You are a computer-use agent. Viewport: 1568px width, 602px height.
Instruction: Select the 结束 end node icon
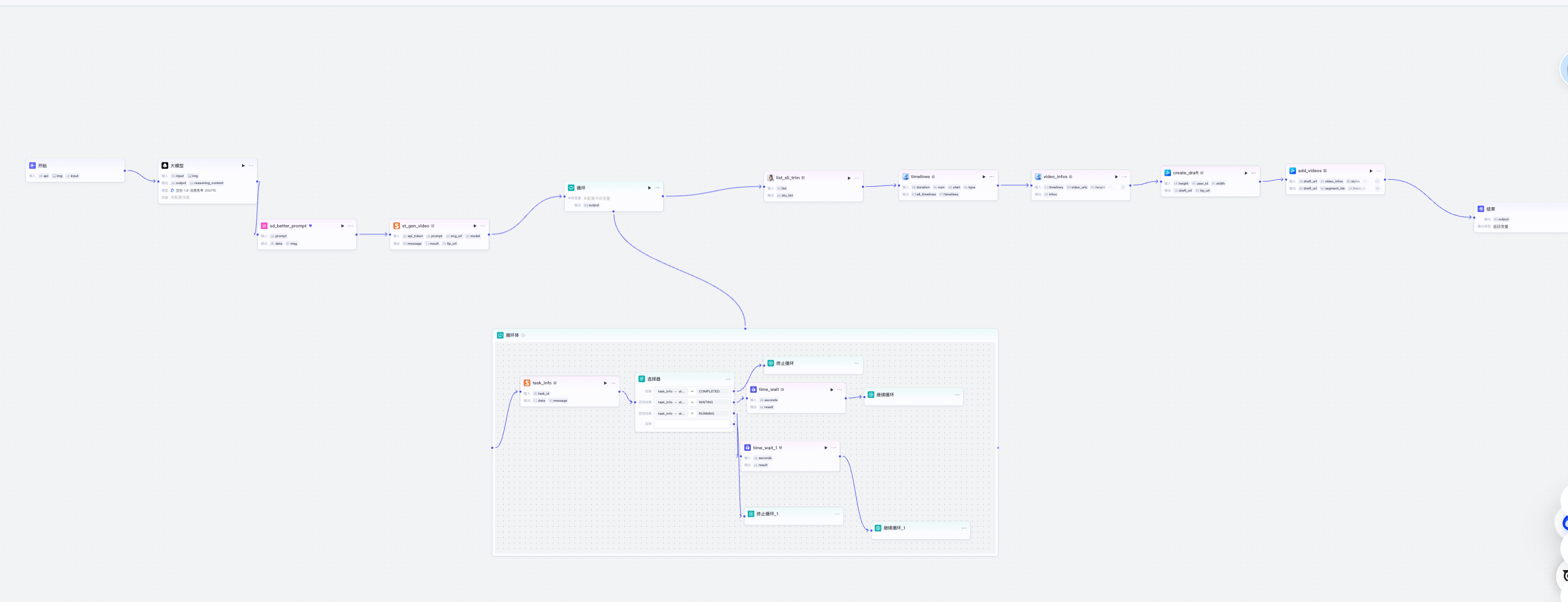pyautogui.click(x=1480, y=209)
